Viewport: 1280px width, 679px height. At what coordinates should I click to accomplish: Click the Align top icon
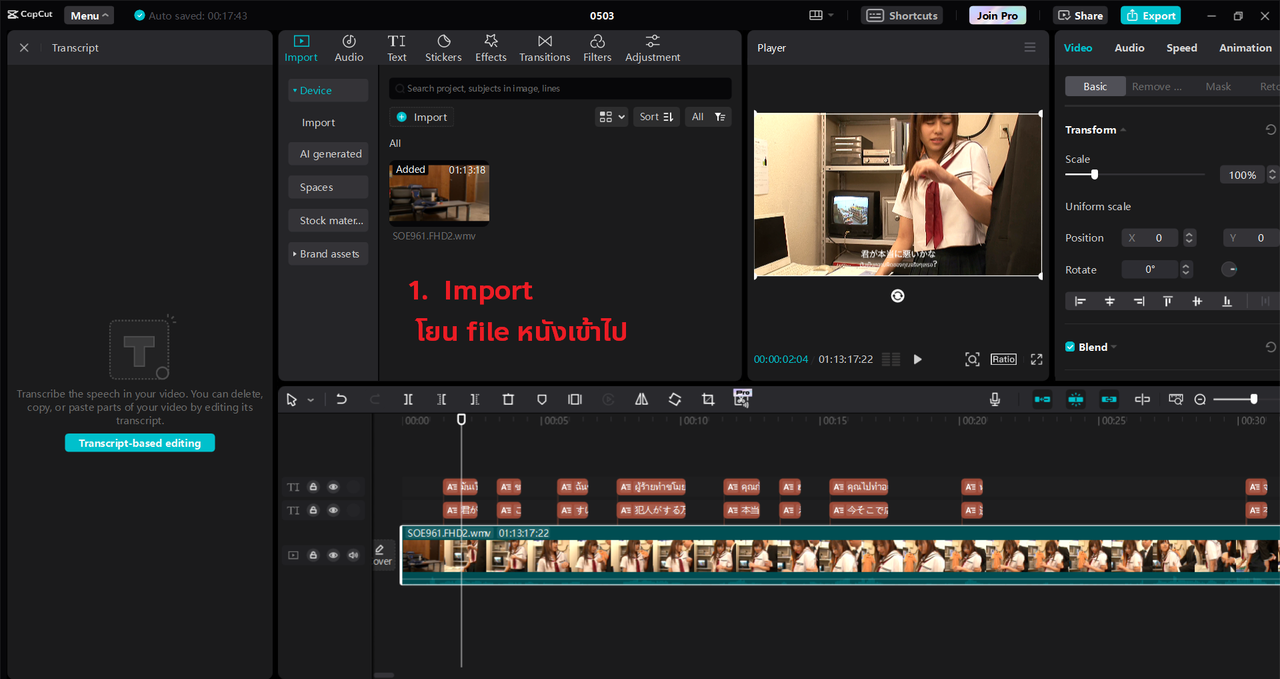[1167, 301]
